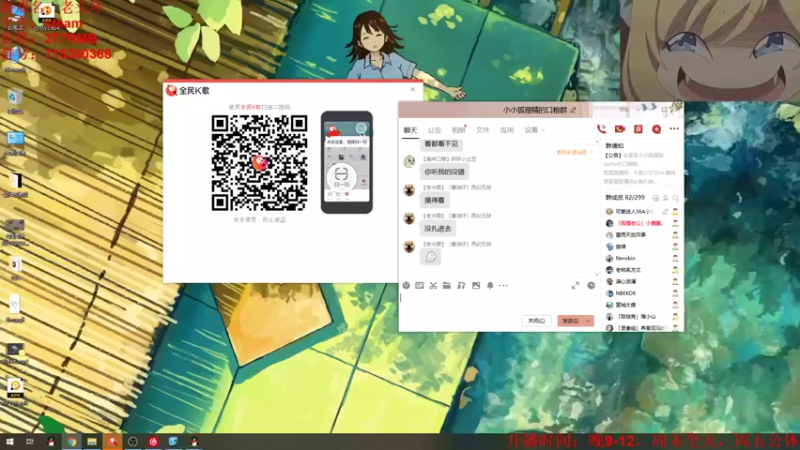Select the scissors screenshot tool

coord(433,285)
